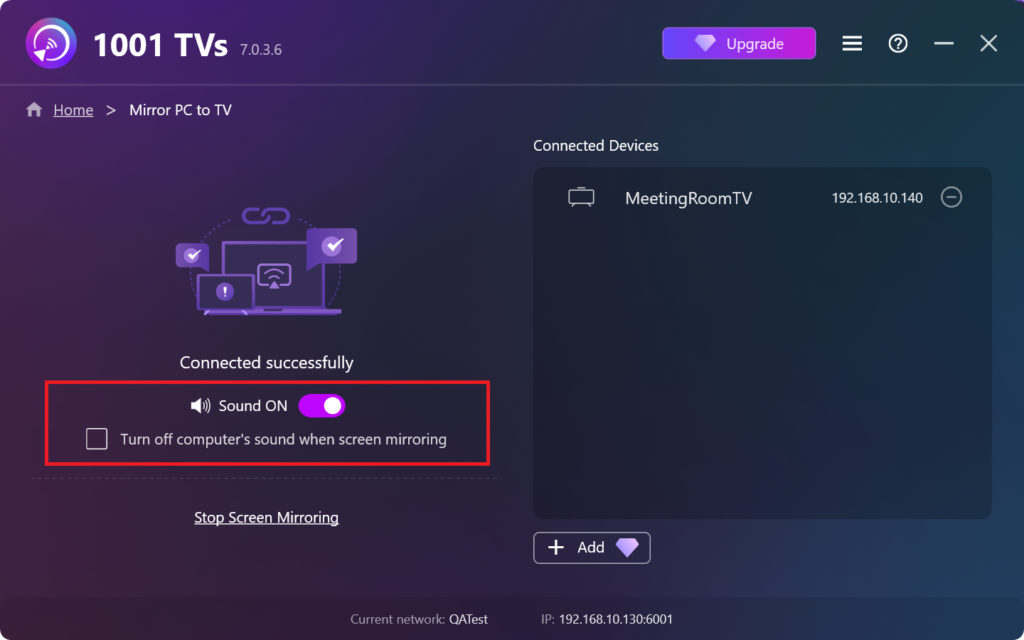
Task: Minimize the 1001 TVs window
Action: coord(944,44)
